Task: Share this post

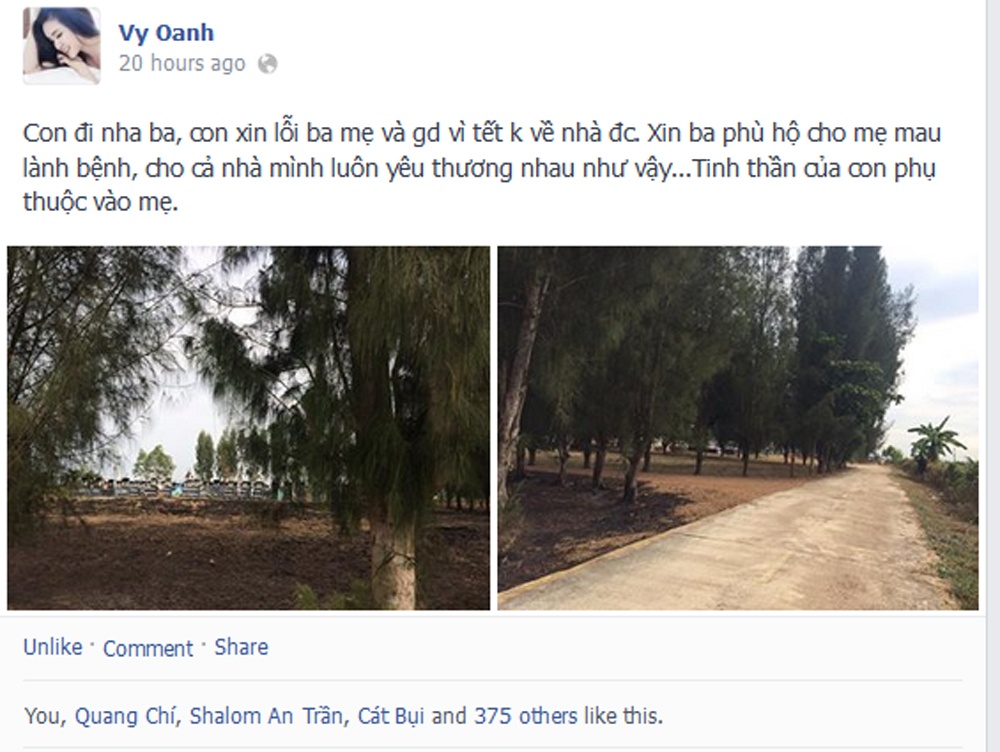Action: coord(241,647)
